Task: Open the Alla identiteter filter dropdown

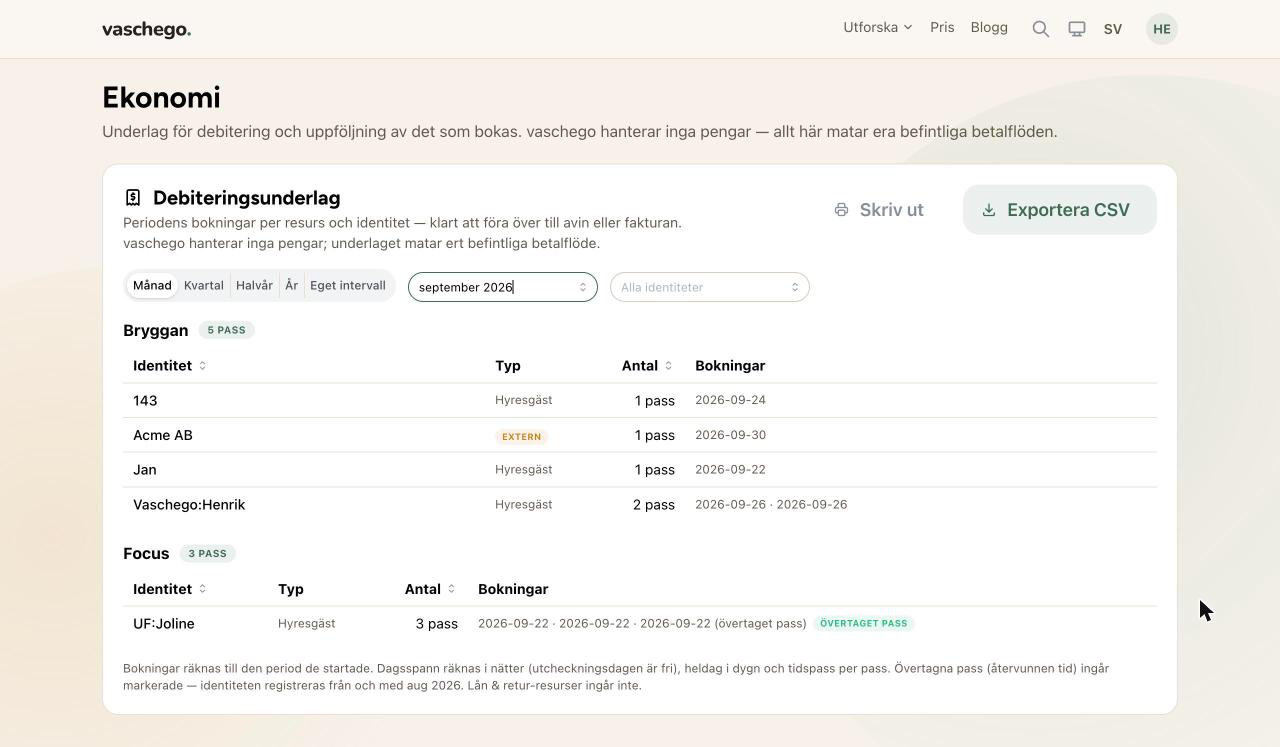Action: coord(710,287)
